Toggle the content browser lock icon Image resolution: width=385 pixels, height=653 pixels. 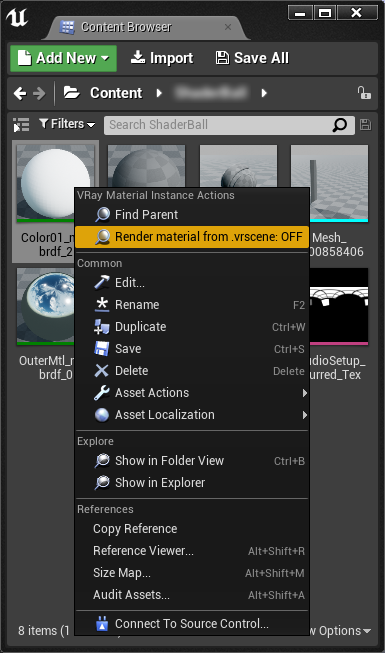[x=364, y=92]
